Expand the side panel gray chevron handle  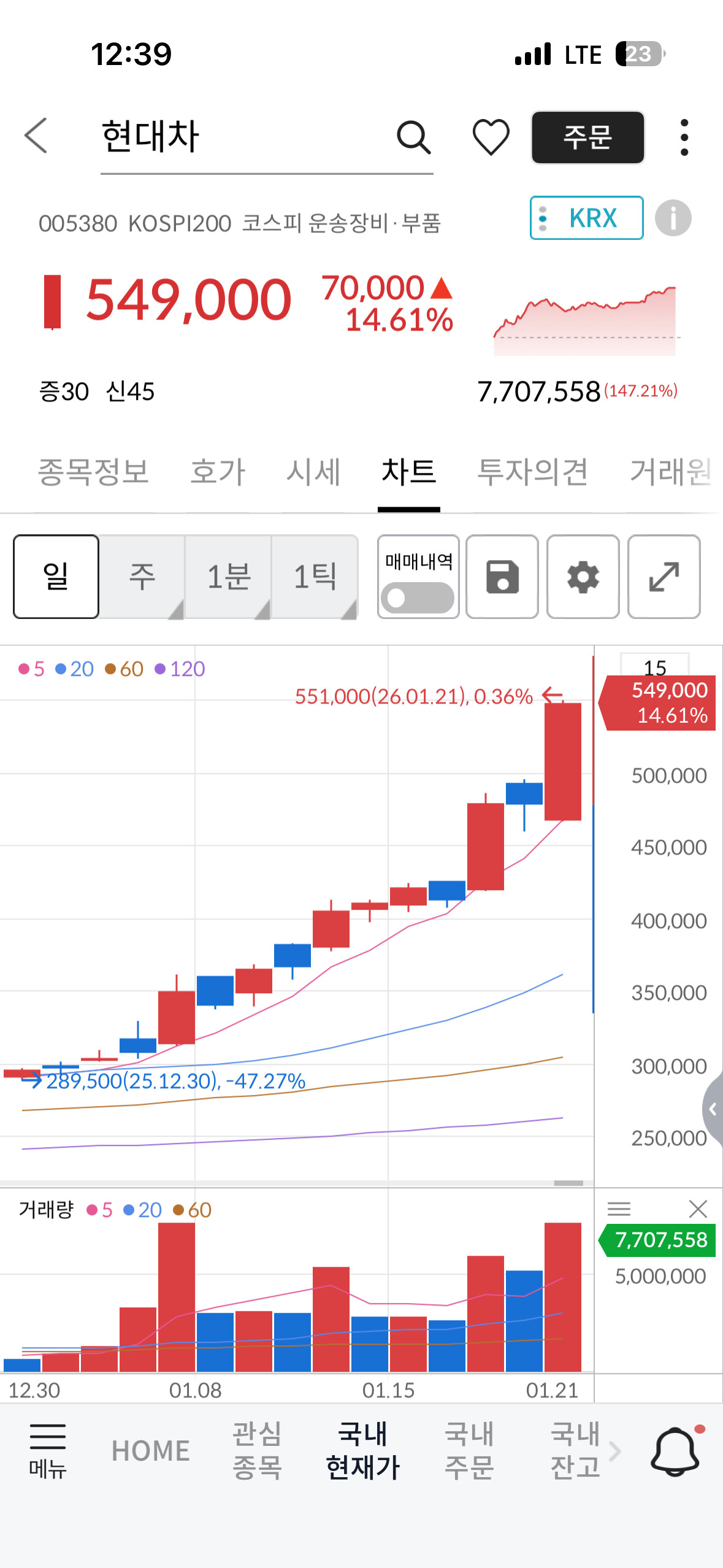click(x=713, y=1109)
